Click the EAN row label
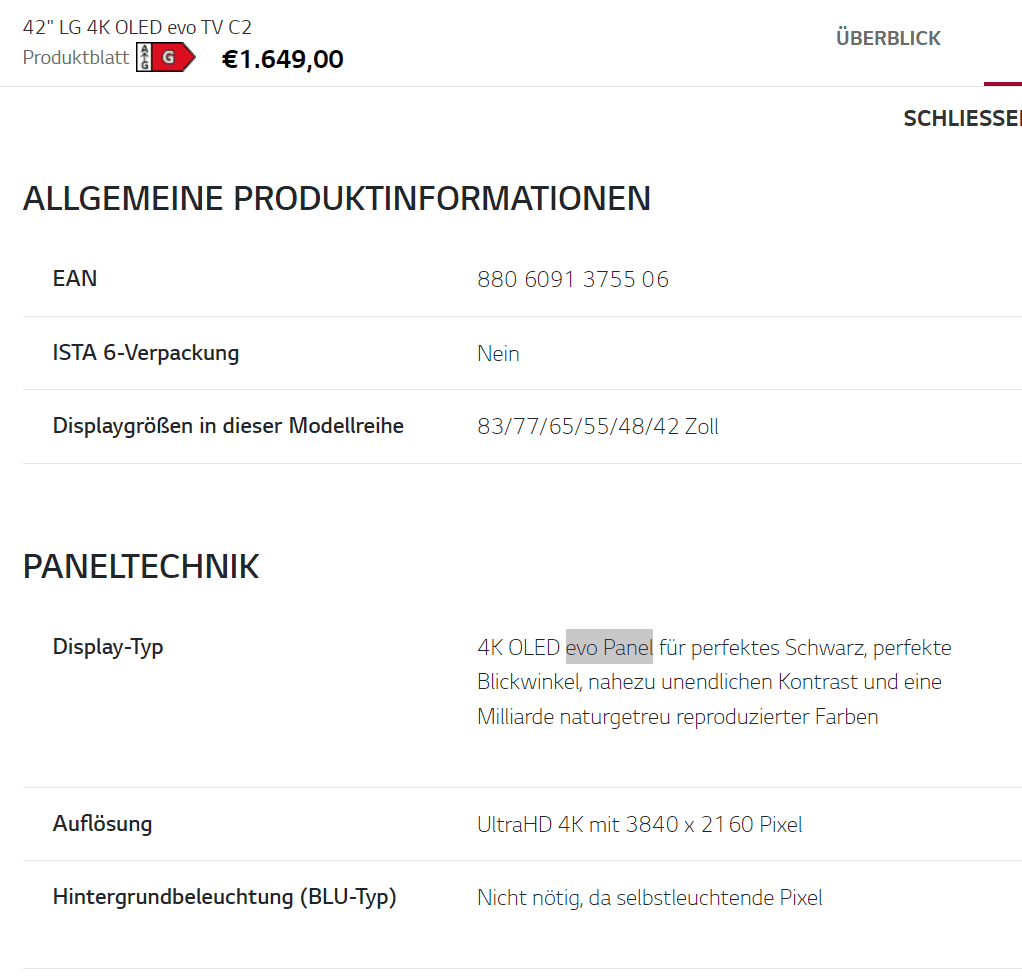Image resolution: width=1022 pixels, height=977 pixels. 75,278
